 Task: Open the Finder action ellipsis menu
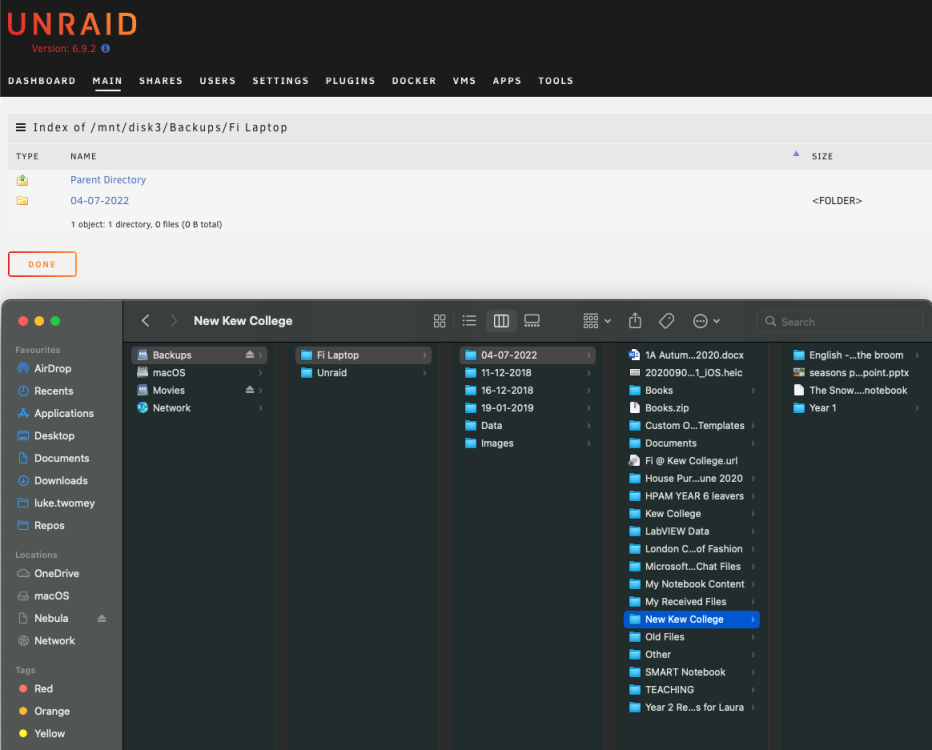(706, 321)
